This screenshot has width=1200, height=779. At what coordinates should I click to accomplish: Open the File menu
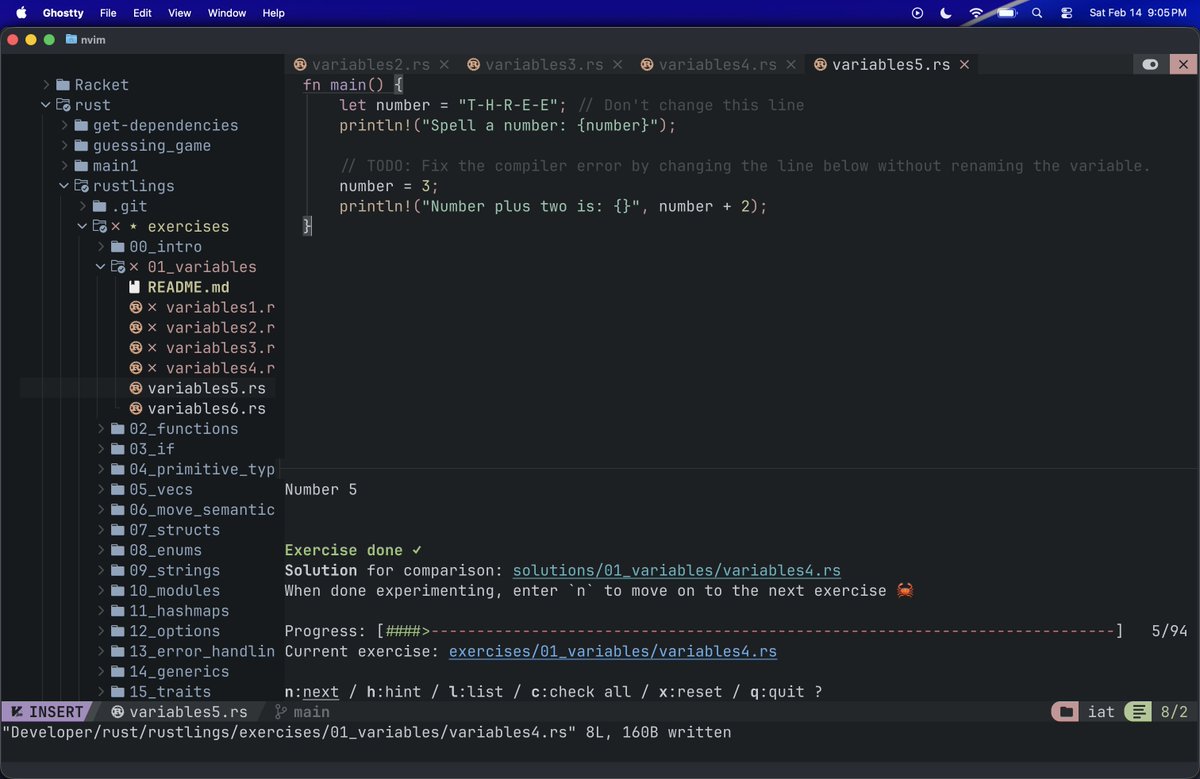tap(108, 13)
